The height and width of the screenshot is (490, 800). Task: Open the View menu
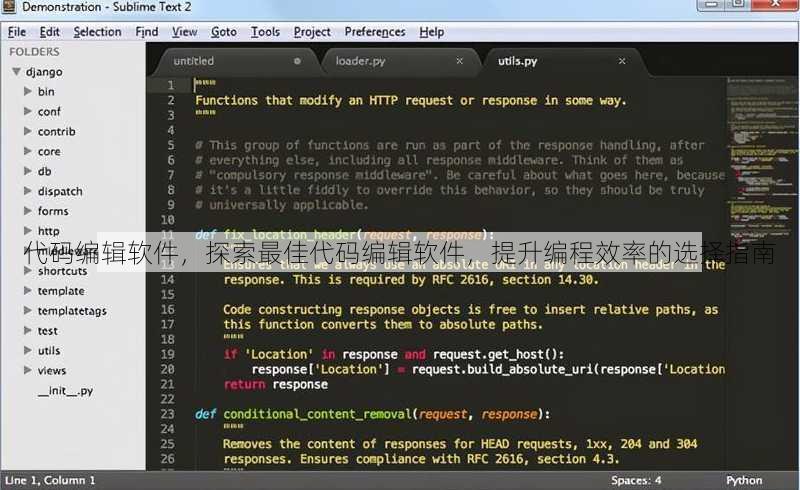pyautogui.click(x=184, y=32)
